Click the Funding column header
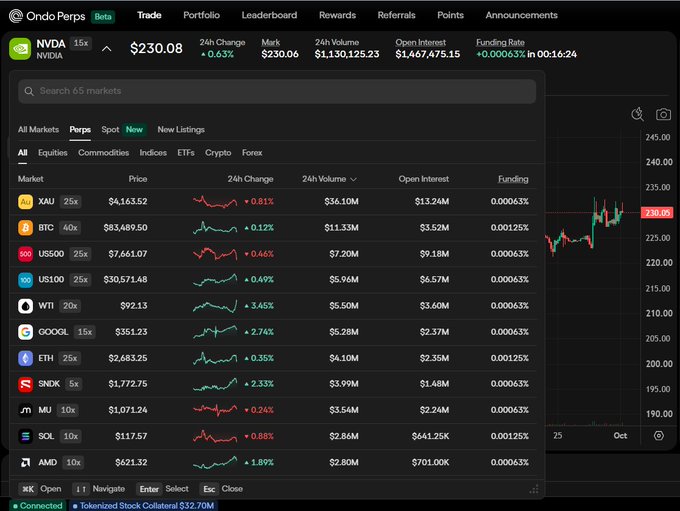This screenshot has width=680, height=511. [x=513, y=179]
